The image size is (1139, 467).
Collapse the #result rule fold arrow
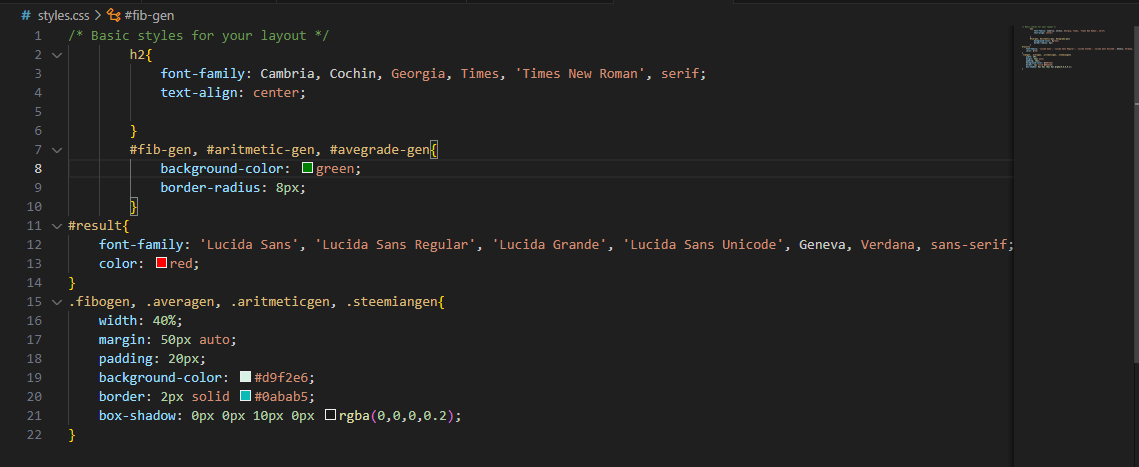[x=57, y=226]
